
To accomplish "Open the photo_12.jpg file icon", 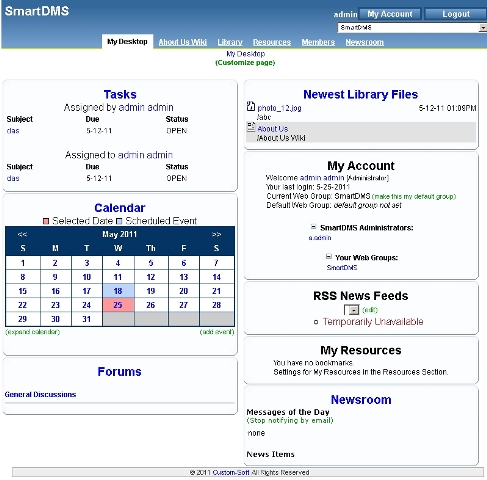I will click(x=251, y=106).
